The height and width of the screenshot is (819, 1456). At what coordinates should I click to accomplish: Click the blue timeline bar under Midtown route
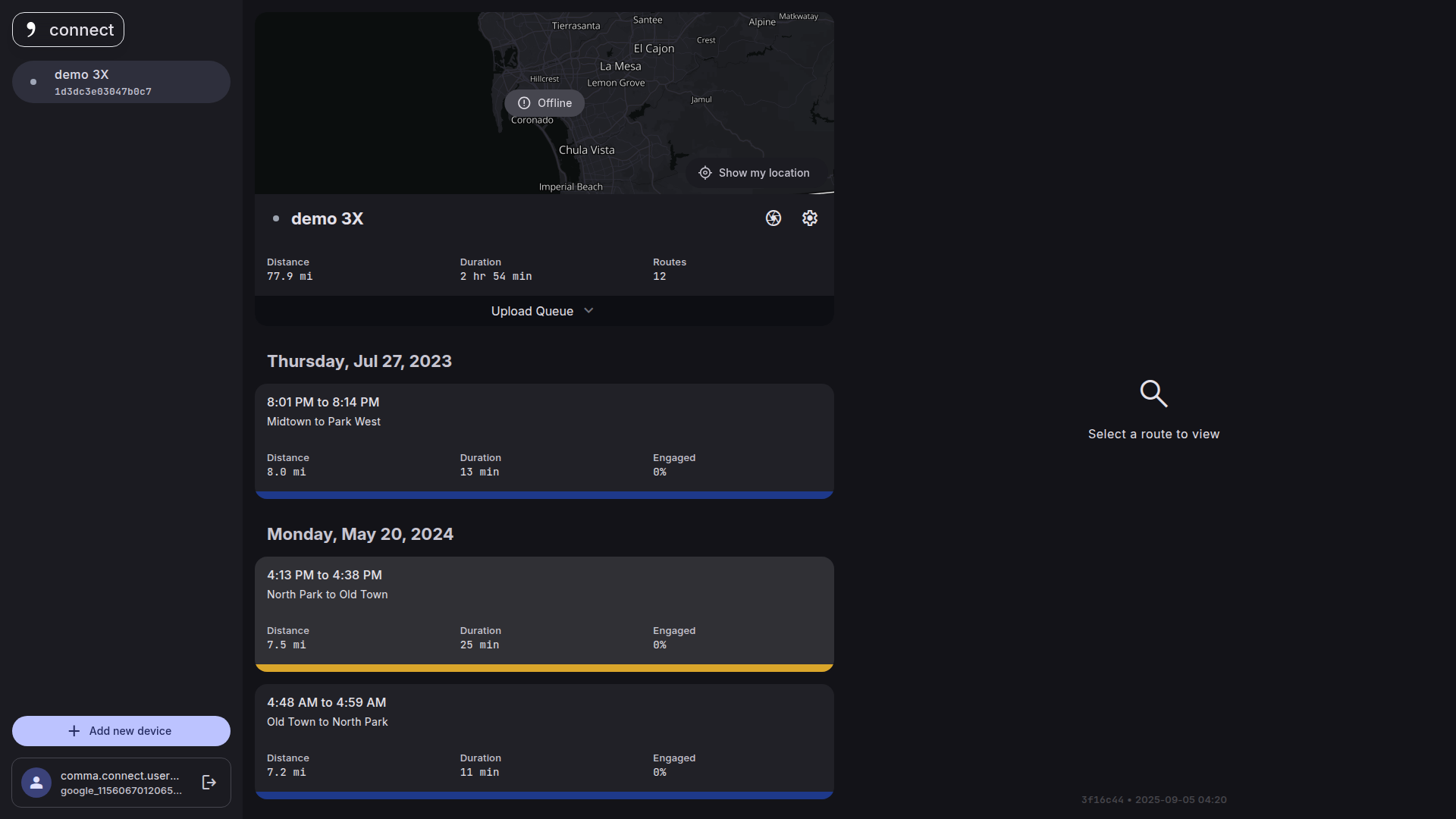544,495
